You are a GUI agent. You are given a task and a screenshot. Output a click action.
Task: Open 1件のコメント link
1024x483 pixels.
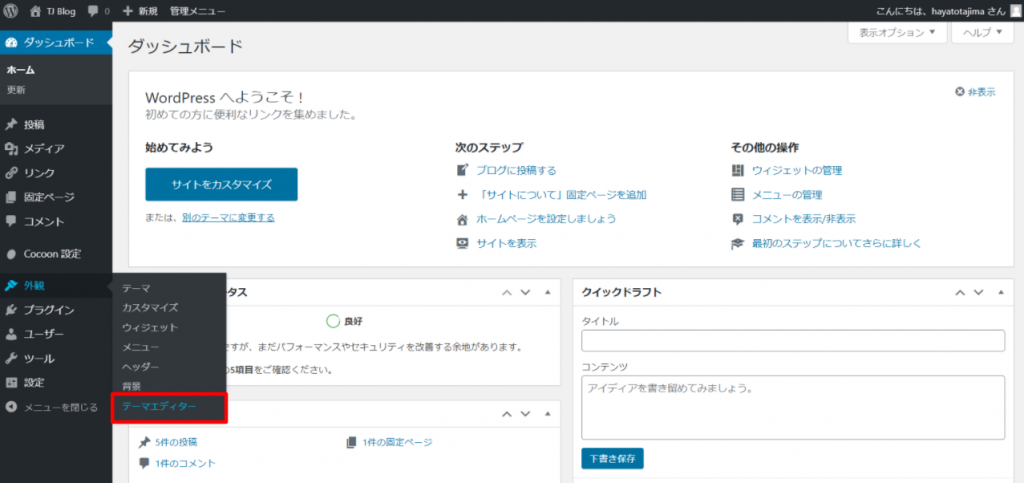185,463
